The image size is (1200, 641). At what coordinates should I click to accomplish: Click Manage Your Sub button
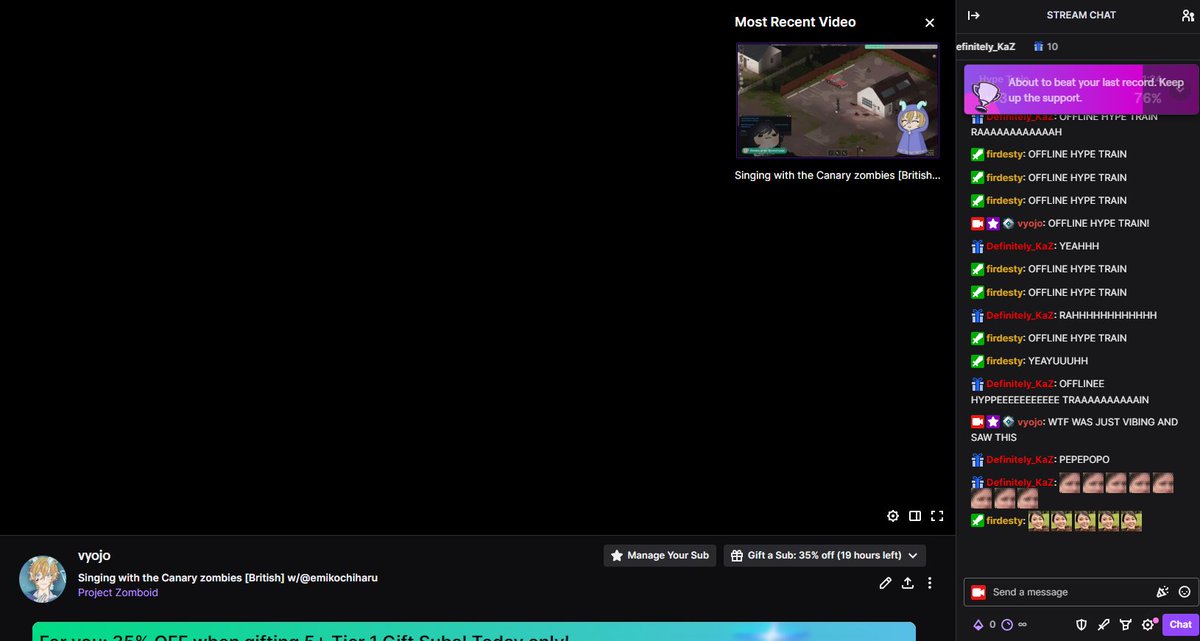coord(660,555)
